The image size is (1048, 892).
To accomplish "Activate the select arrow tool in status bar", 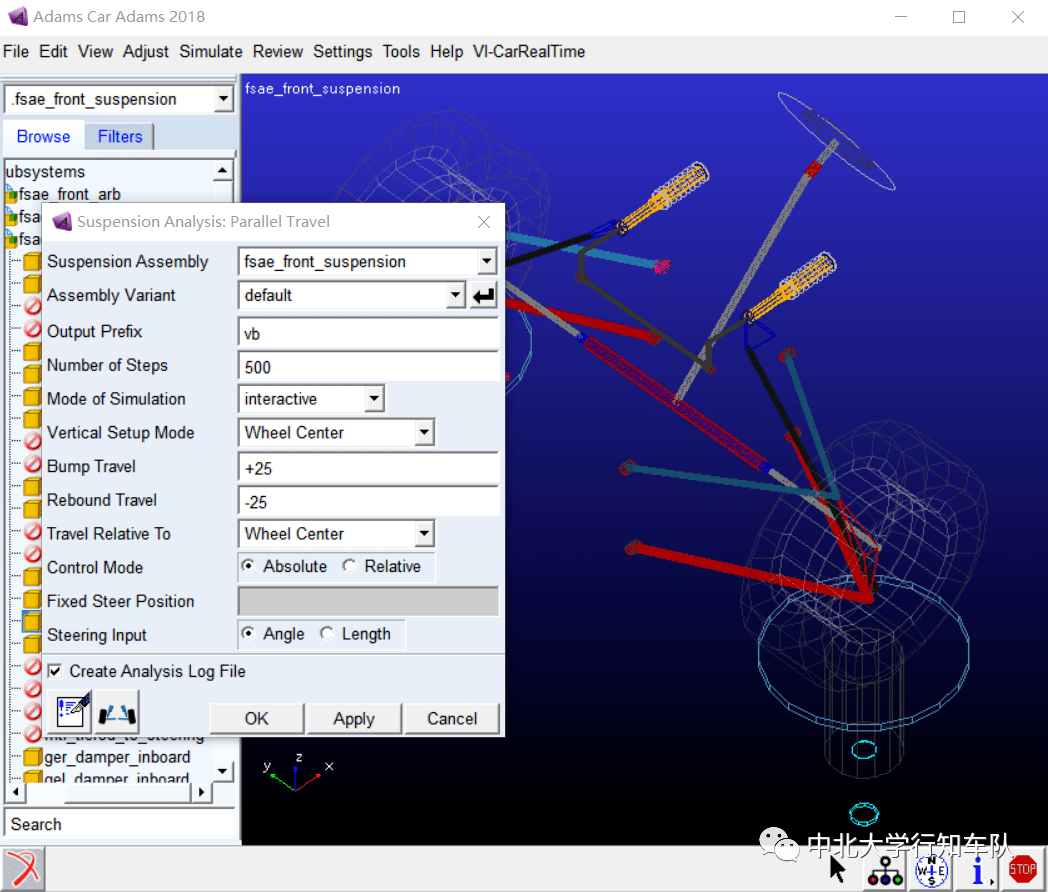I will [x=837, y=869].
